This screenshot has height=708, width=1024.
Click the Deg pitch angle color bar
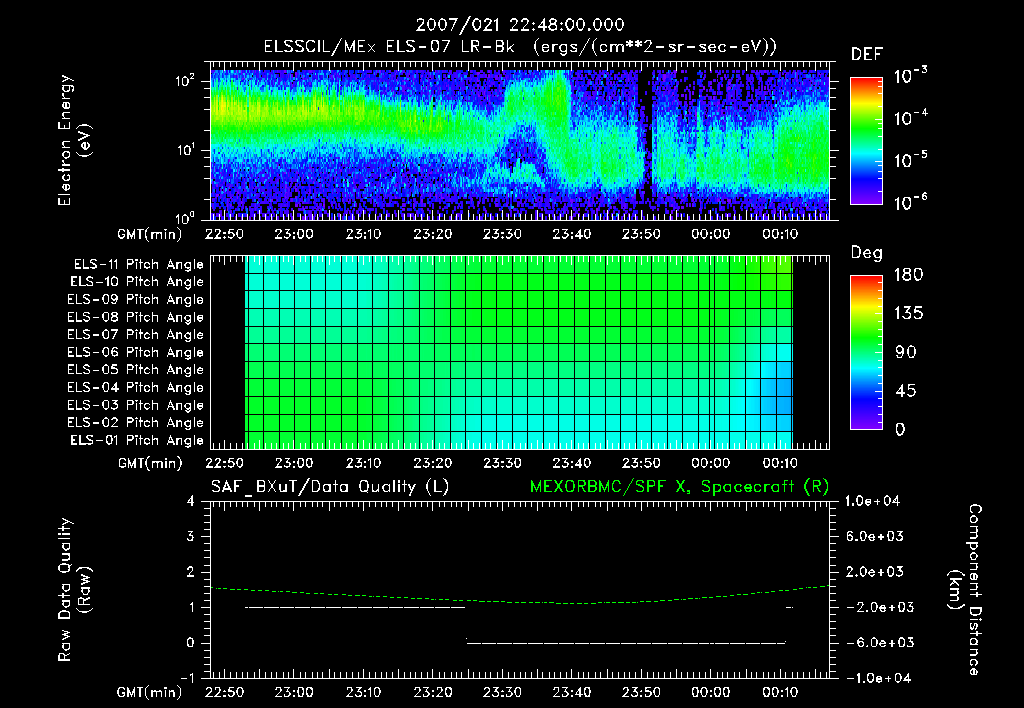click(x=866, y=352)
